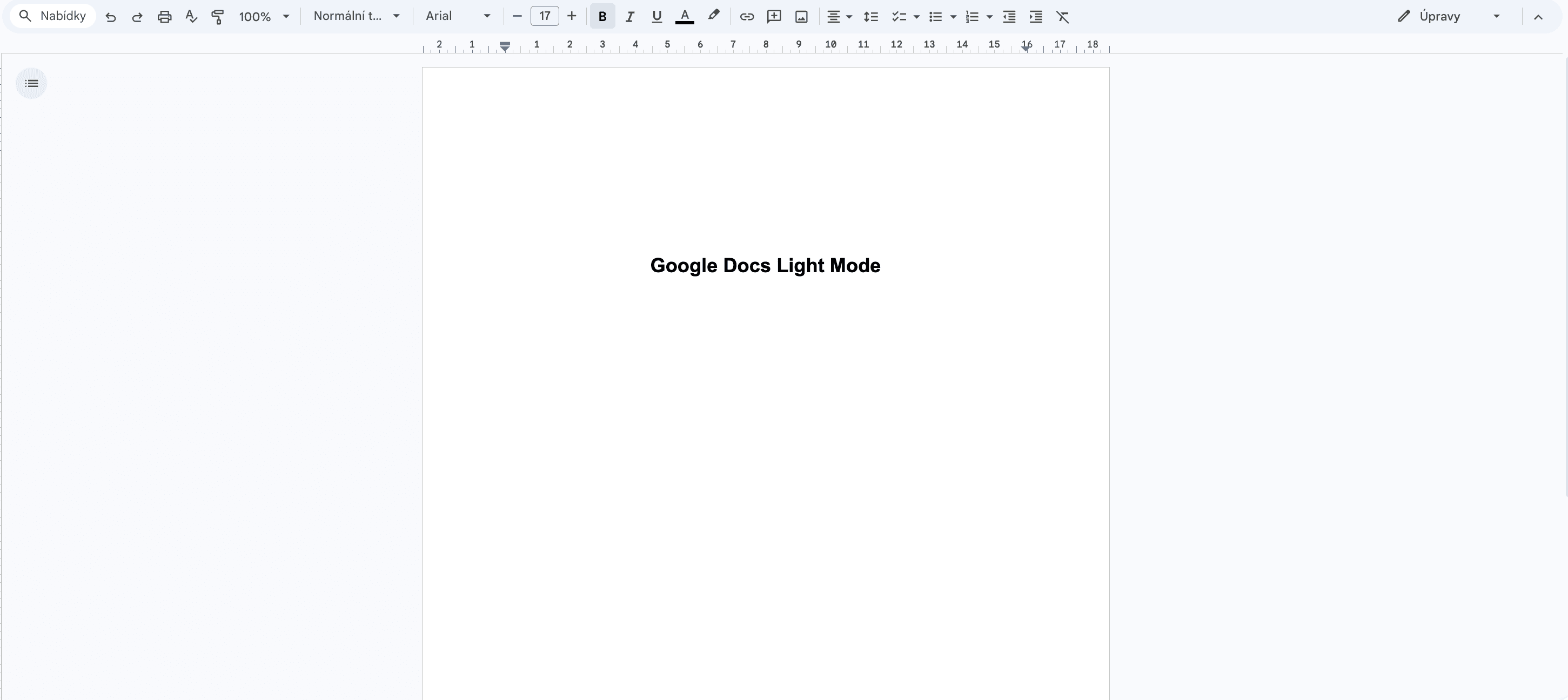Click the font size field showing 17

(545, 16)
